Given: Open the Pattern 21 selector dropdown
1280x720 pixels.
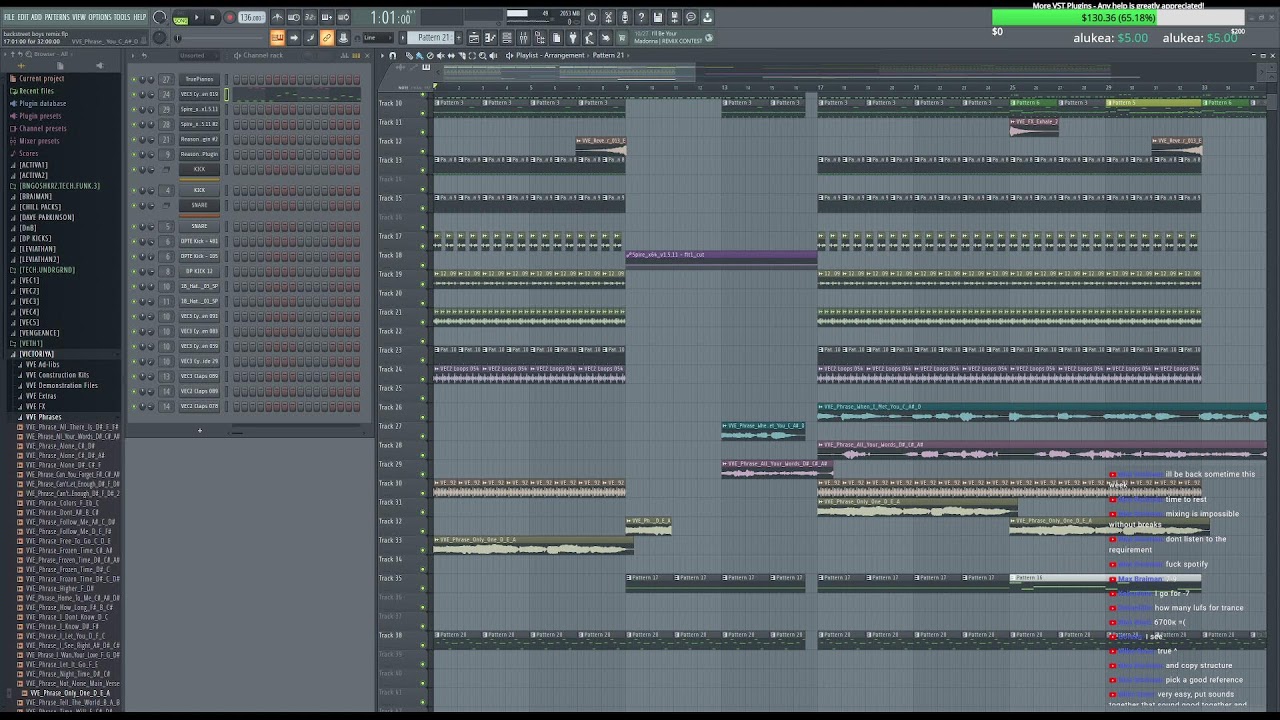Looking at the screenshot, I should click(x=429, y=38).
